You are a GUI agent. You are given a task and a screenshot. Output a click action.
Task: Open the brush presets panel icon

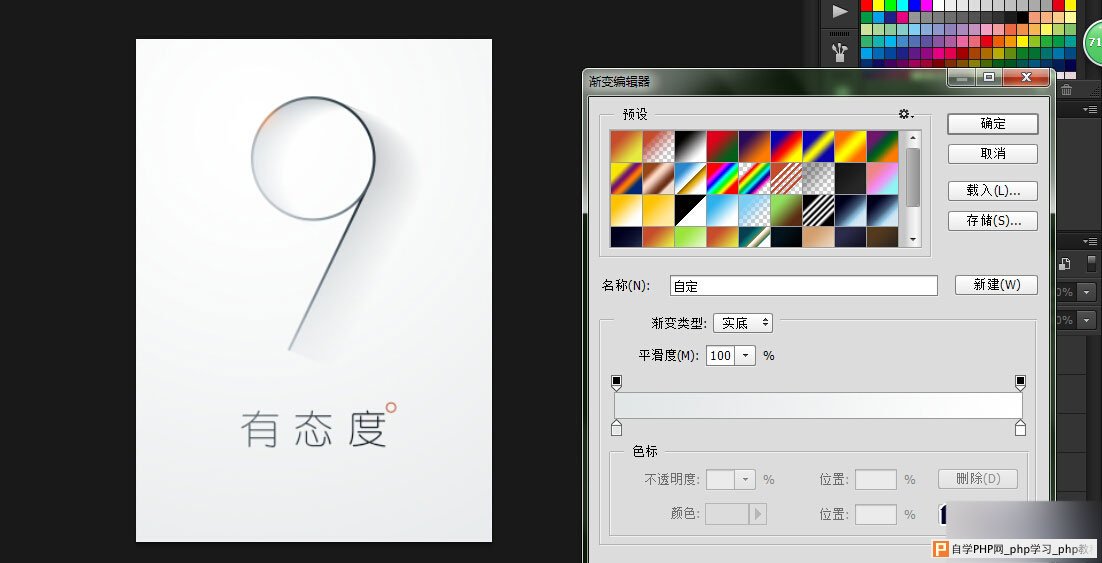coord(839,52)
